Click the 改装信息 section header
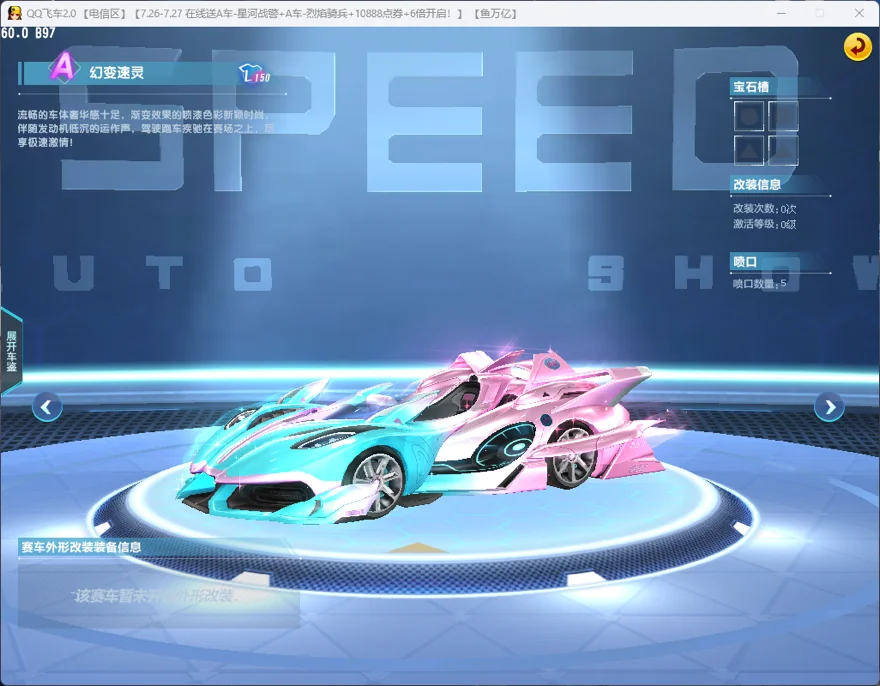The width and height of the screenshot is (880, 686). coord(757,184)
